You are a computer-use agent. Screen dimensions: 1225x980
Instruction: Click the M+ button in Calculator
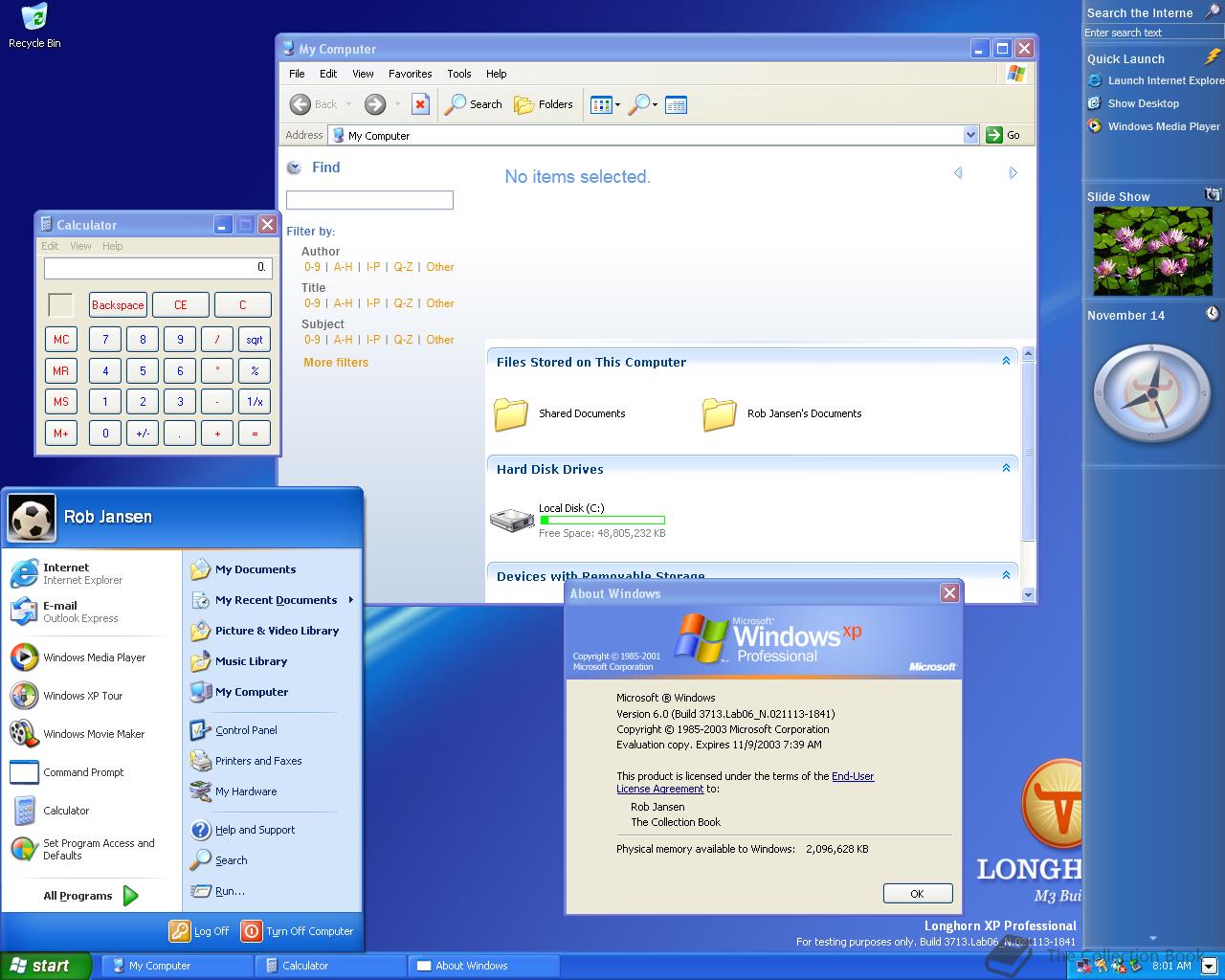tap(61, 434)
